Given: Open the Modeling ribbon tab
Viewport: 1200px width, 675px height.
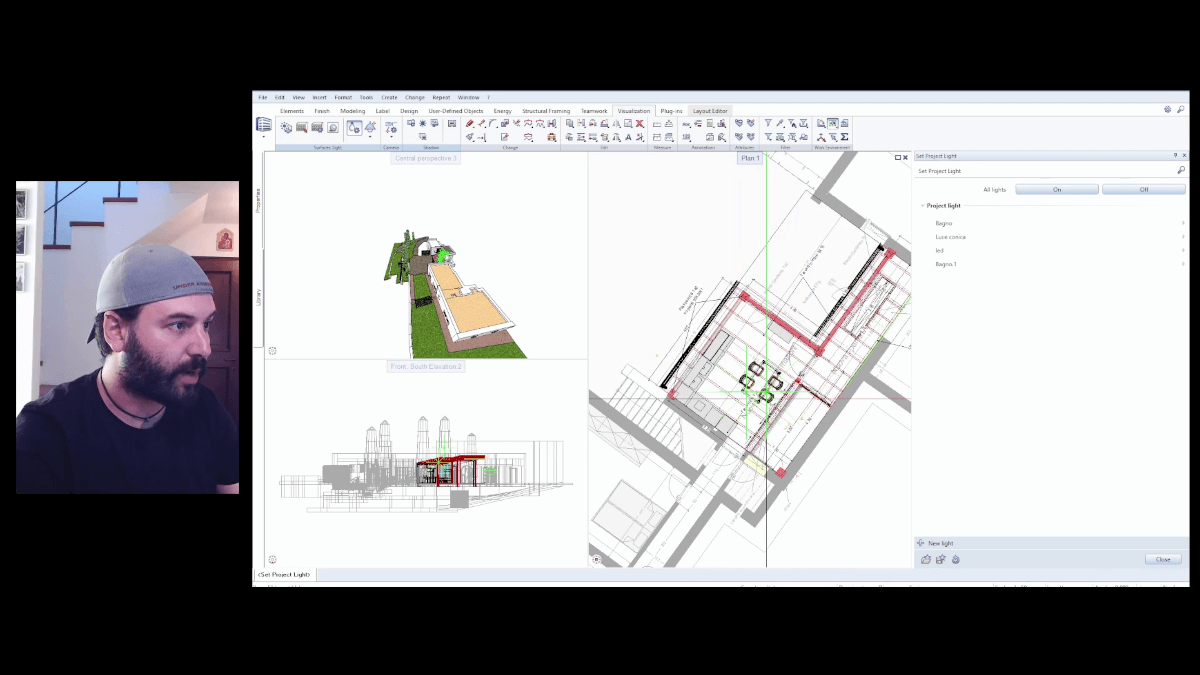Looking at the screenshot, I should point(352,111).
